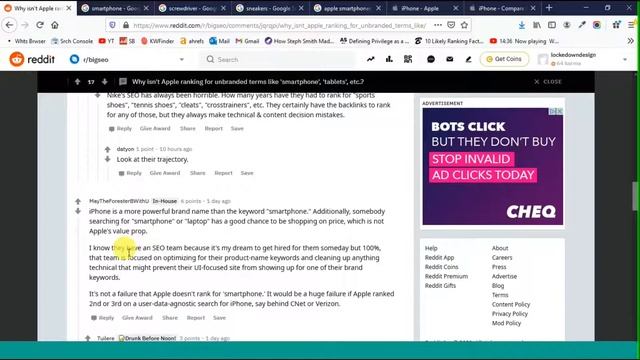The height and width of the screenshot is (360, 640).
Task: Open 'Whts Brwser' bookmark
Action: coord(27,41)
